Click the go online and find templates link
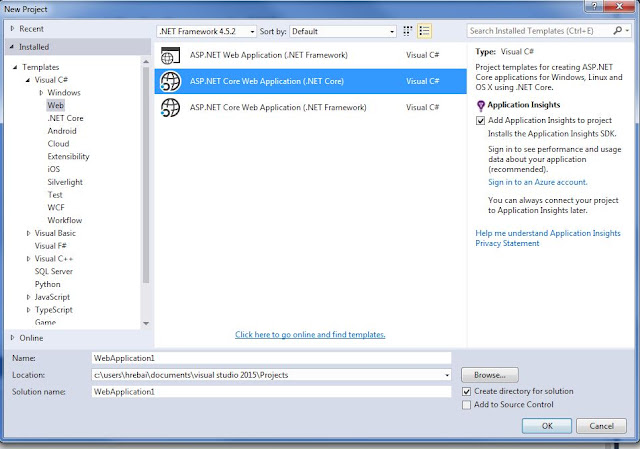Image resolution: width=640 pixels, height=449 pixels. pos(310,335)
